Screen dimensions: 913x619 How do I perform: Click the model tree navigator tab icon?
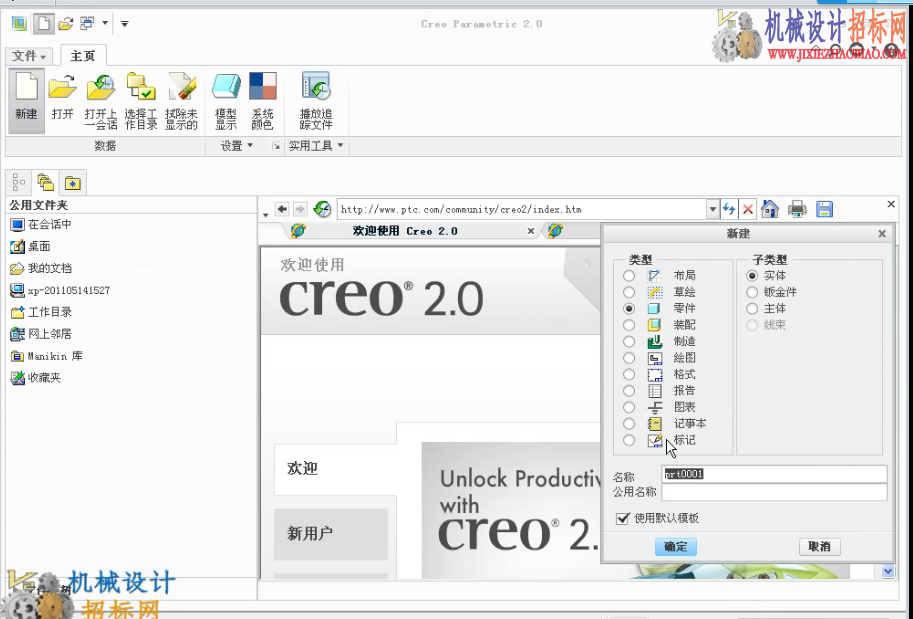[19, 183]
